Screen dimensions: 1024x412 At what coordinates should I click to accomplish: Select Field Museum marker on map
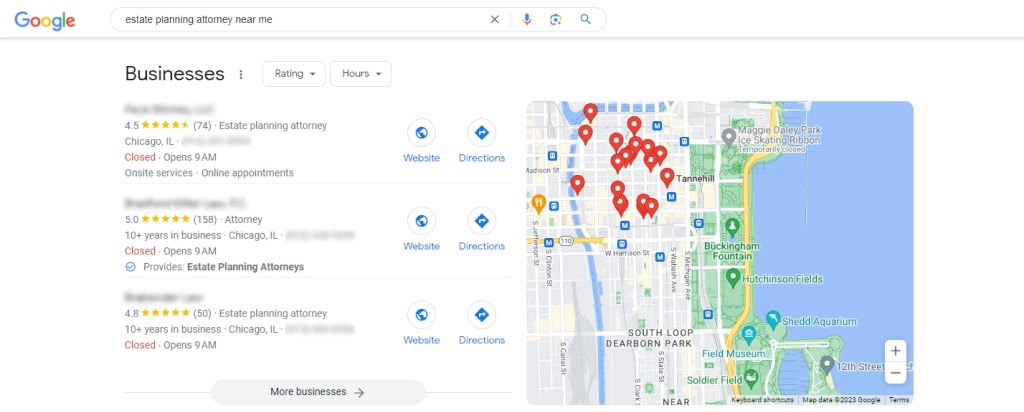pyautogui.click(x=749, y=336)
